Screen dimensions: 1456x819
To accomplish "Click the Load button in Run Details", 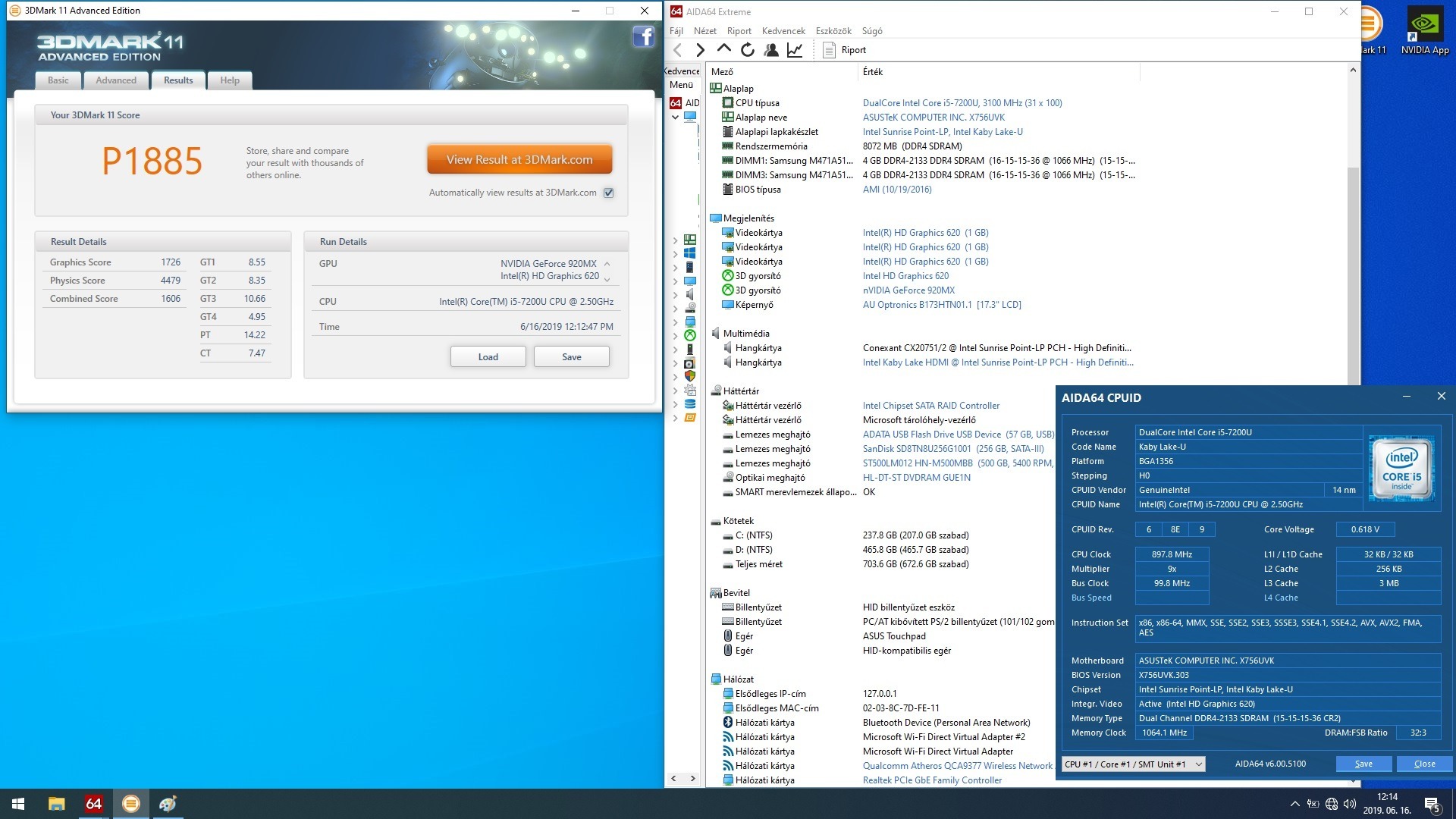I will click(488, 357).
